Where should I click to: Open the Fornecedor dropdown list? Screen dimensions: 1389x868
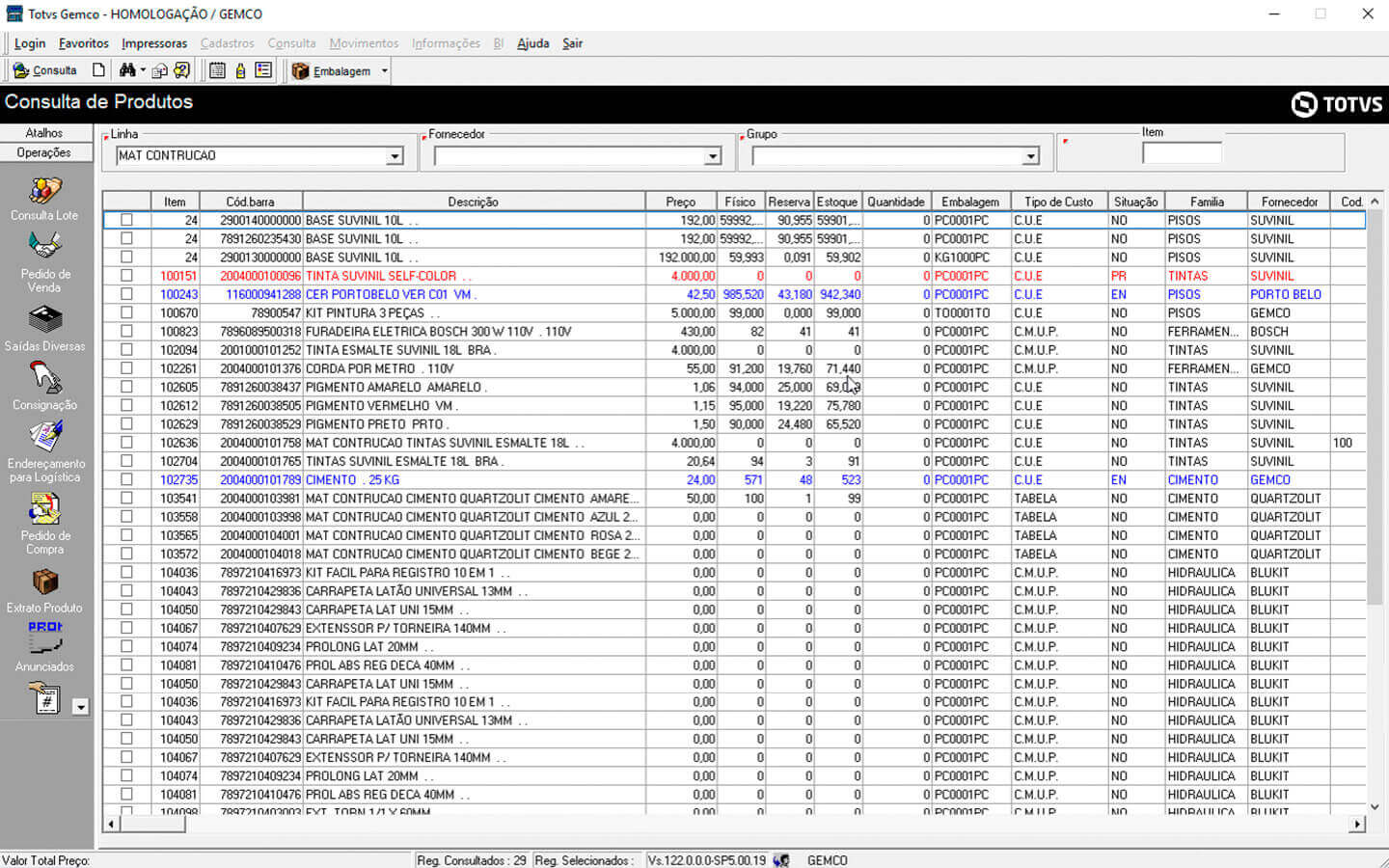712,156
